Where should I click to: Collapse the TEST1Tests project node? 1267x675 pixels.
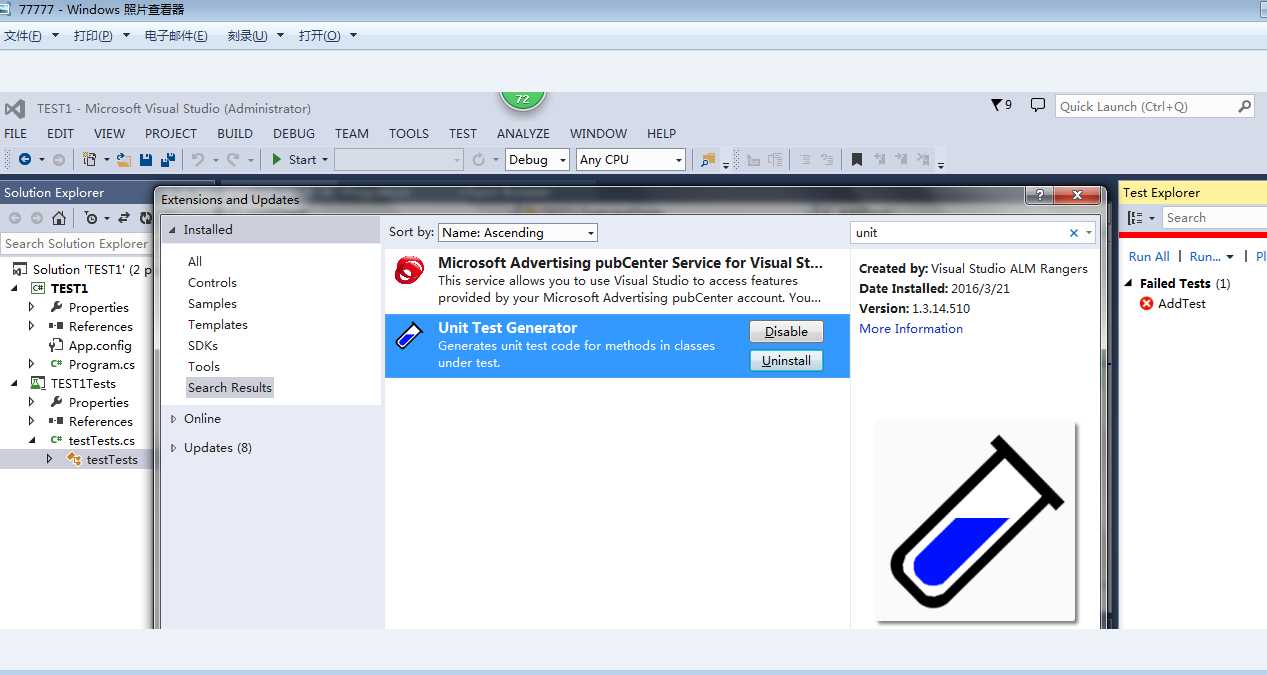pos(15,383)
